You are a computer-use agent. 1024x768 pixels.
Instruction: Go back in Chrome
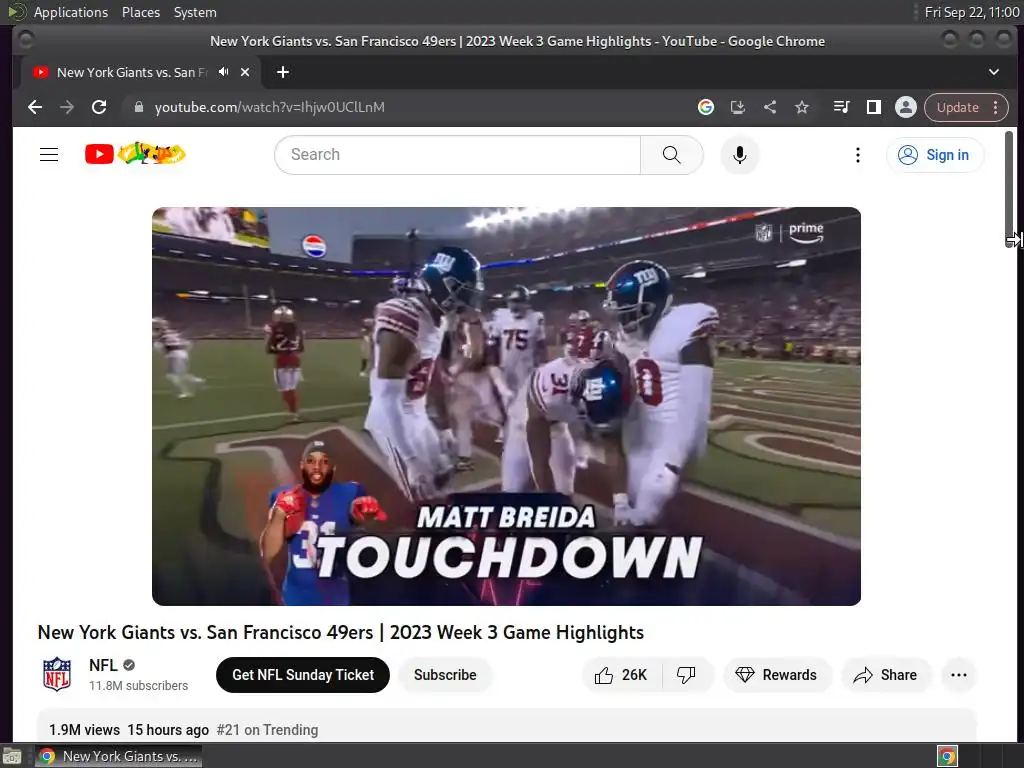[35, 107]
